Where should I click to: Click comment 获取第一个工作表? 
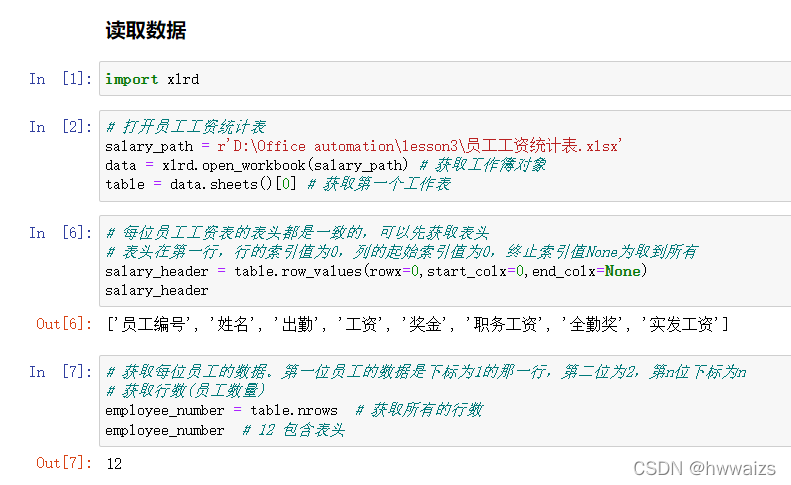point(379,184)
